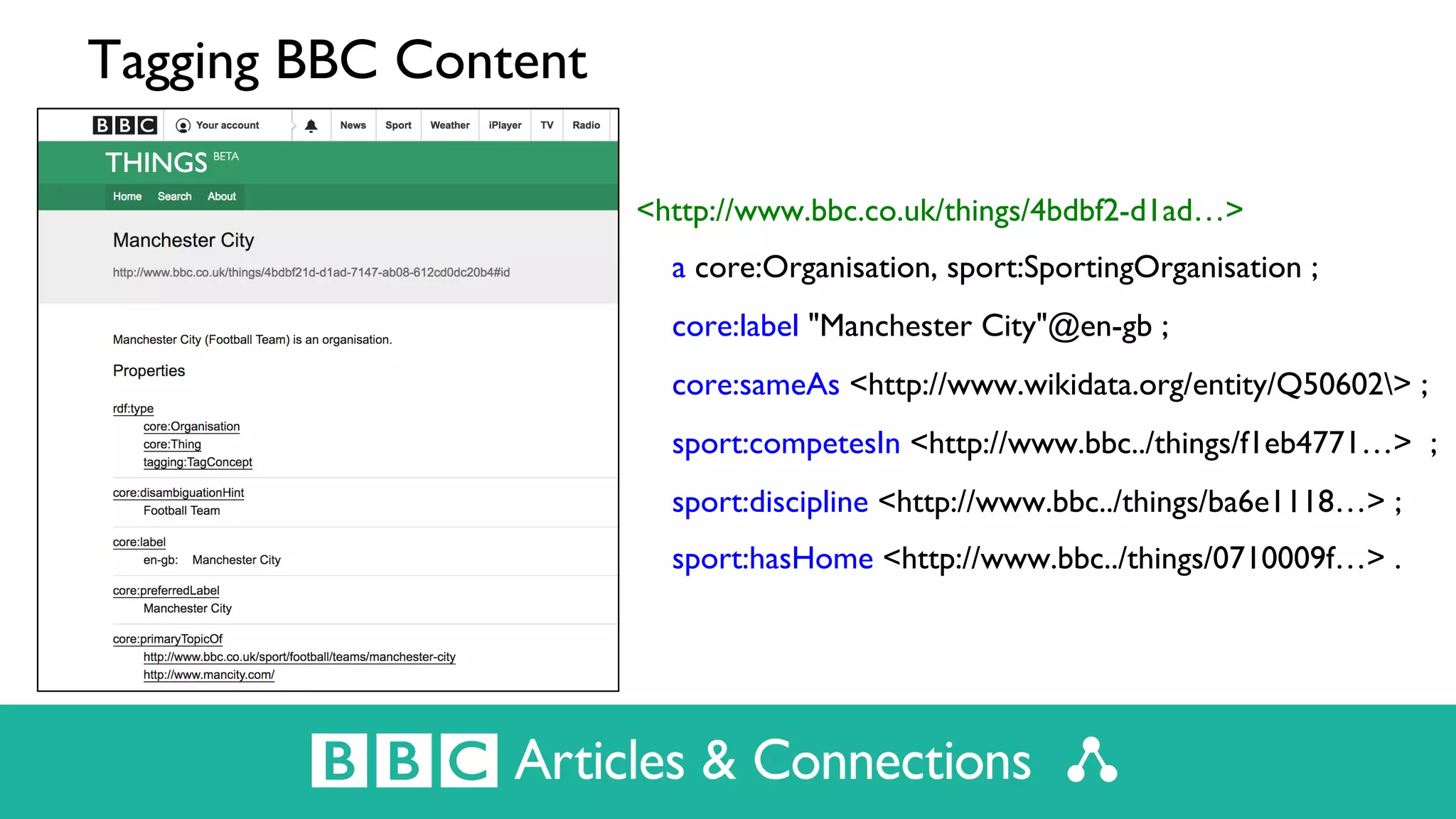Click the BBC logo in the site header
The width and height of the screenshot is (1456, 819).
[124, 125]
